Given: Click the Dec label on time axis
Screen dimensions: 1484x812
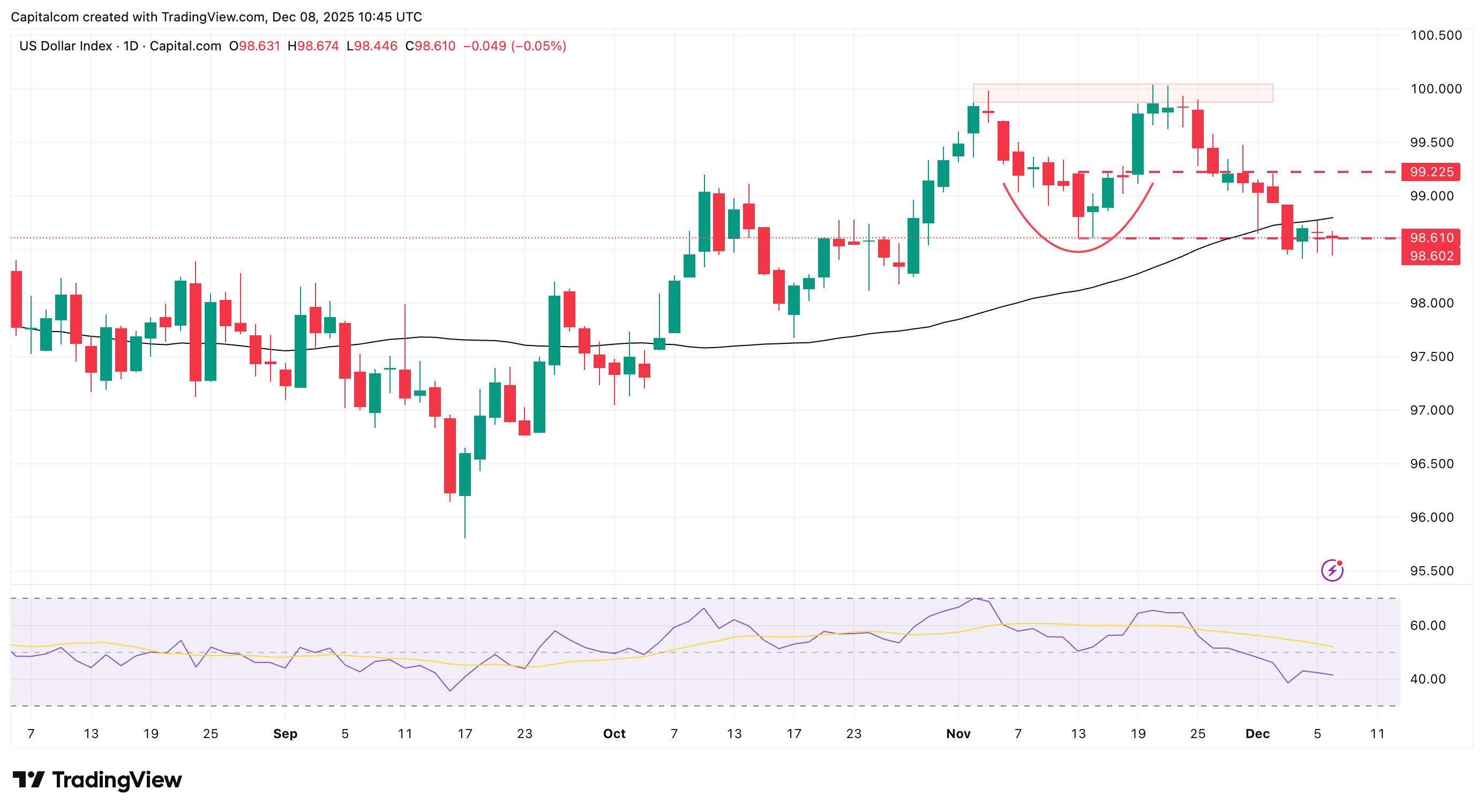Looking at the screenshot, I should point(1257,734).
